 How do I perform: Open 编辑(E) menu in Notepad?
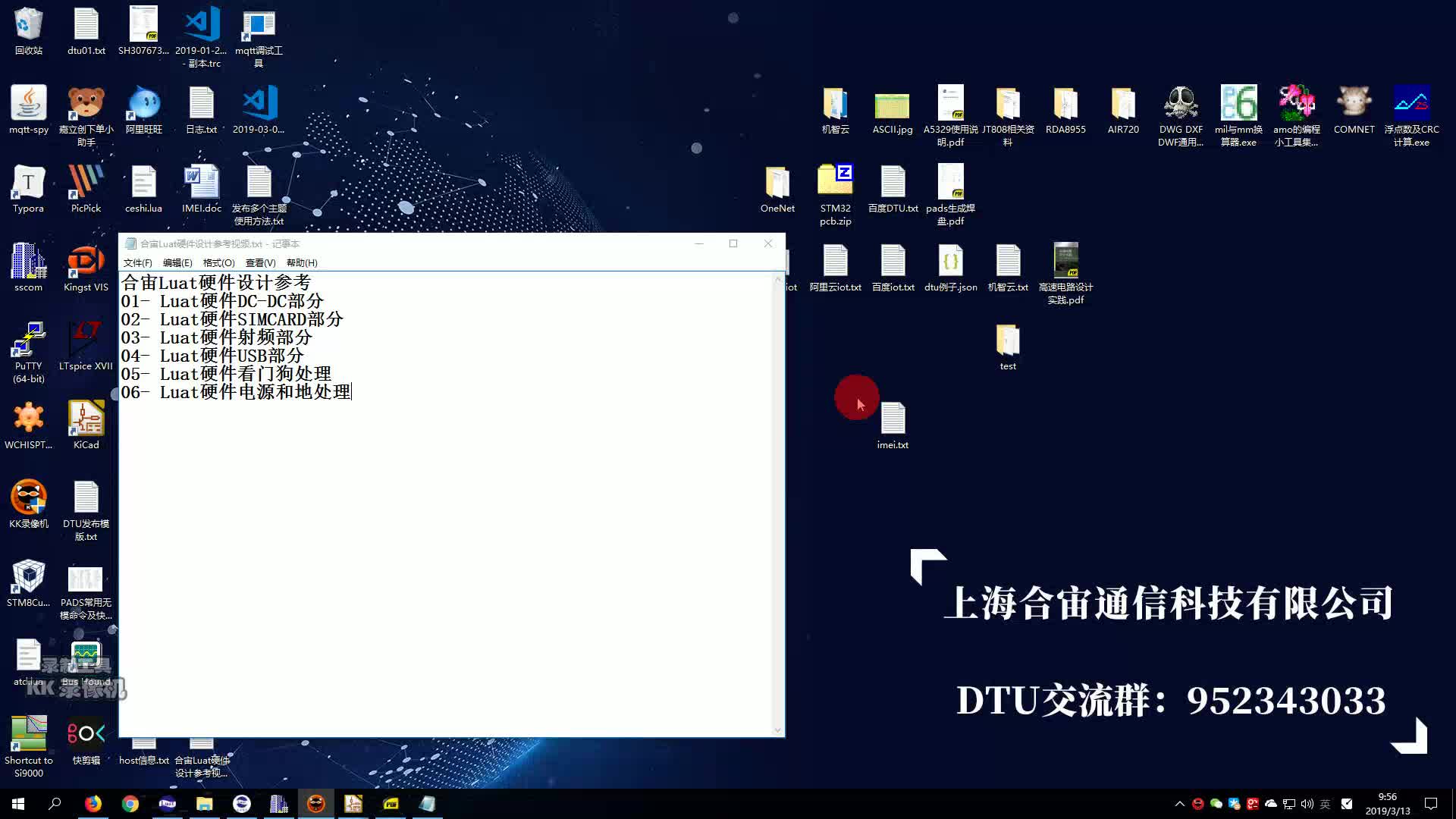(177, 263)
